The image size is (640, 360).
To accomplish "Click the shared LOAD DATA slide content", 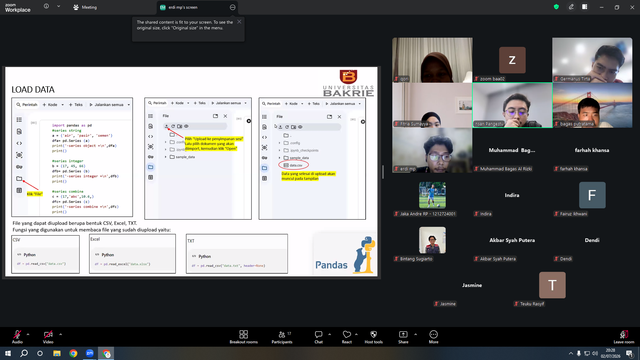I will point(191,172).
